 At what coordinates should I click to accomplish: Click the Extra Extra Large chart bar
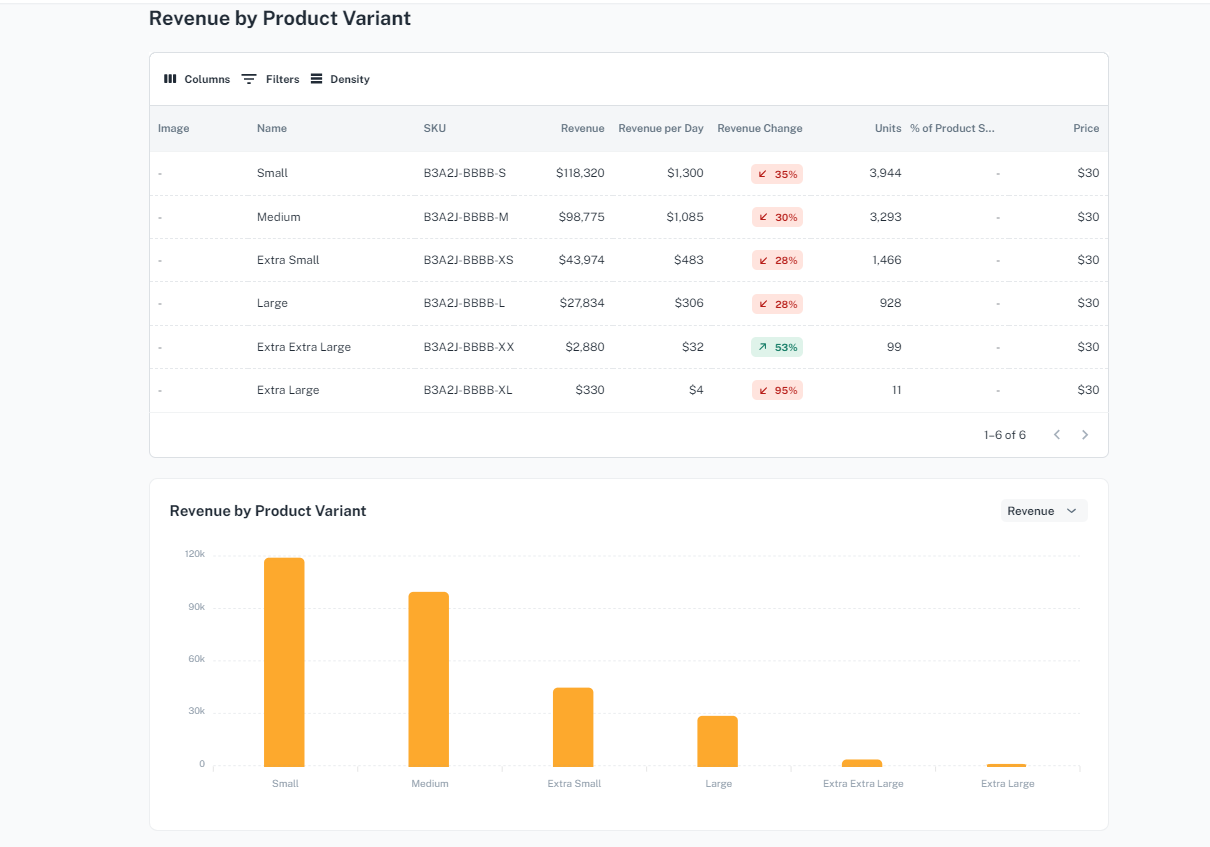tap(862, 763)
